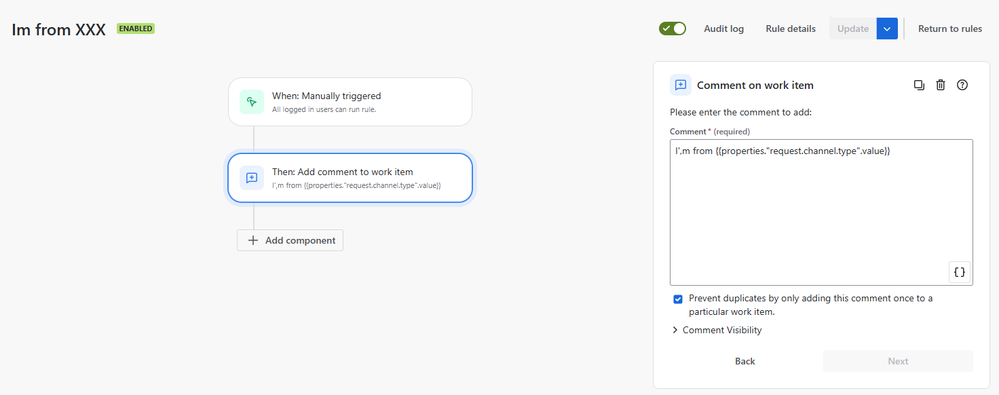Screen dimensions: 999x395
Task: Click inside the Comment text area
Action: coord(821,212)
